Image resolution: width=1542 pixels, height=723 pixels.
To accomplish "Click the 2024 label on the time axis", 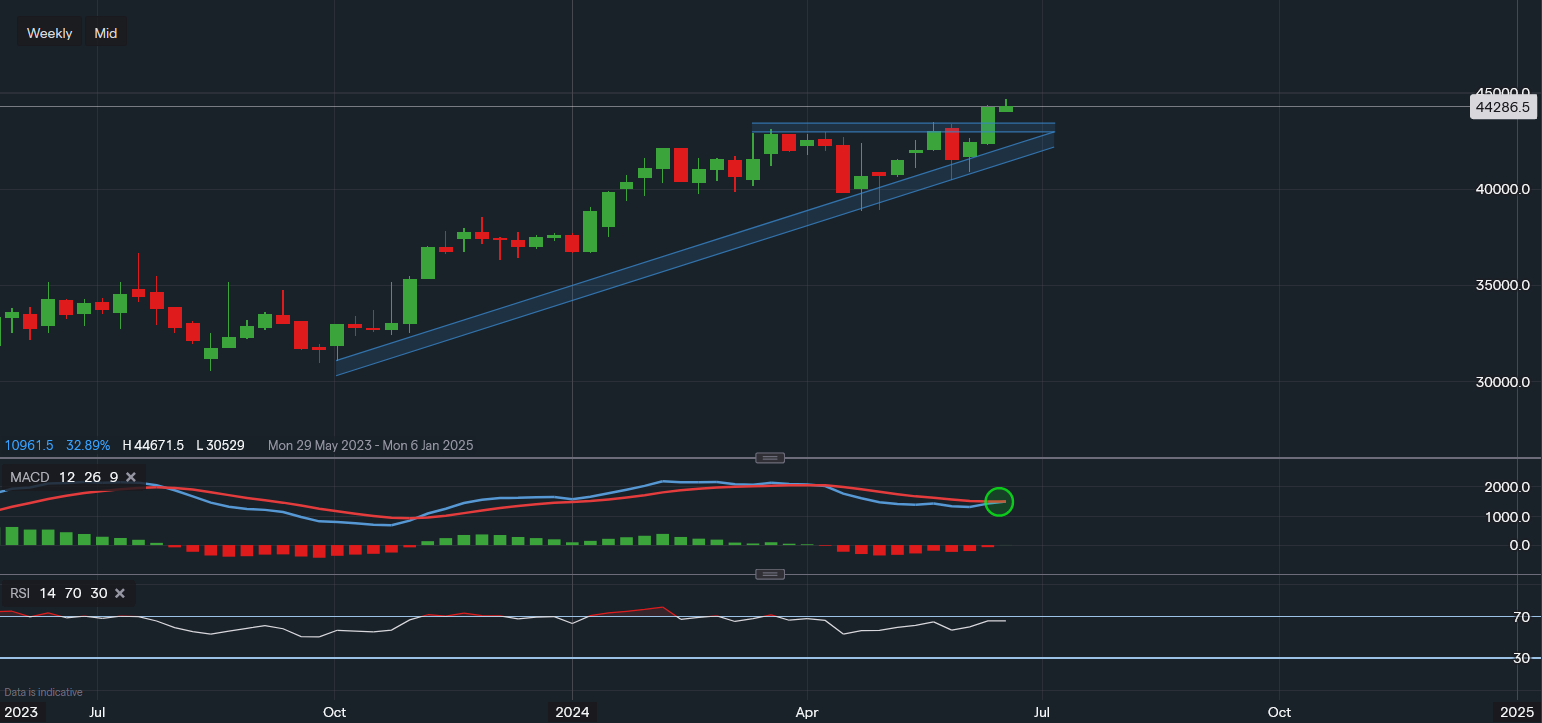I will 572,712.
